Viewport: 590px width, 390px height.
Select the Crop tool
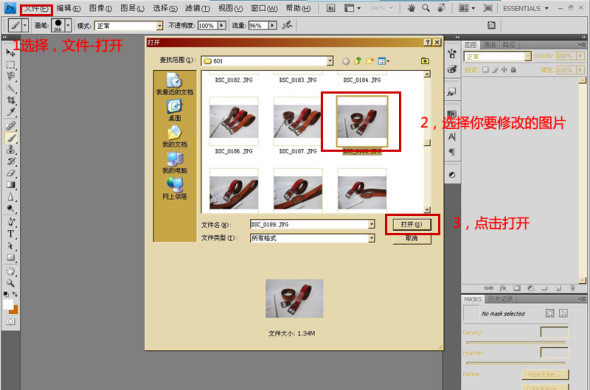pyautogui.click(x=11, y=100)
